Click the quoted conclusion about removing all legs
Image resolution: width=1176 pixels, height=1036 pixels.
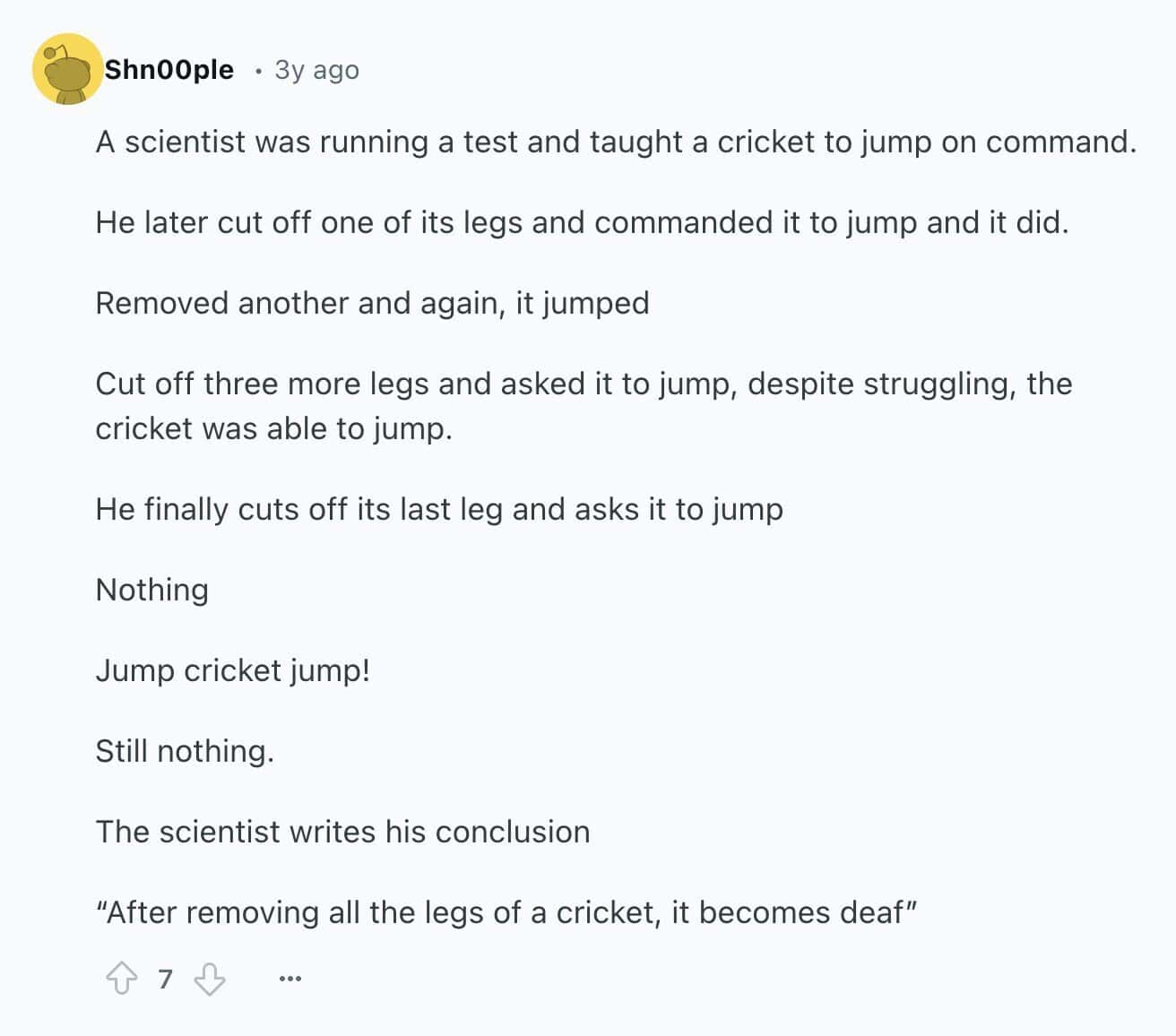(x=506, y=912)
